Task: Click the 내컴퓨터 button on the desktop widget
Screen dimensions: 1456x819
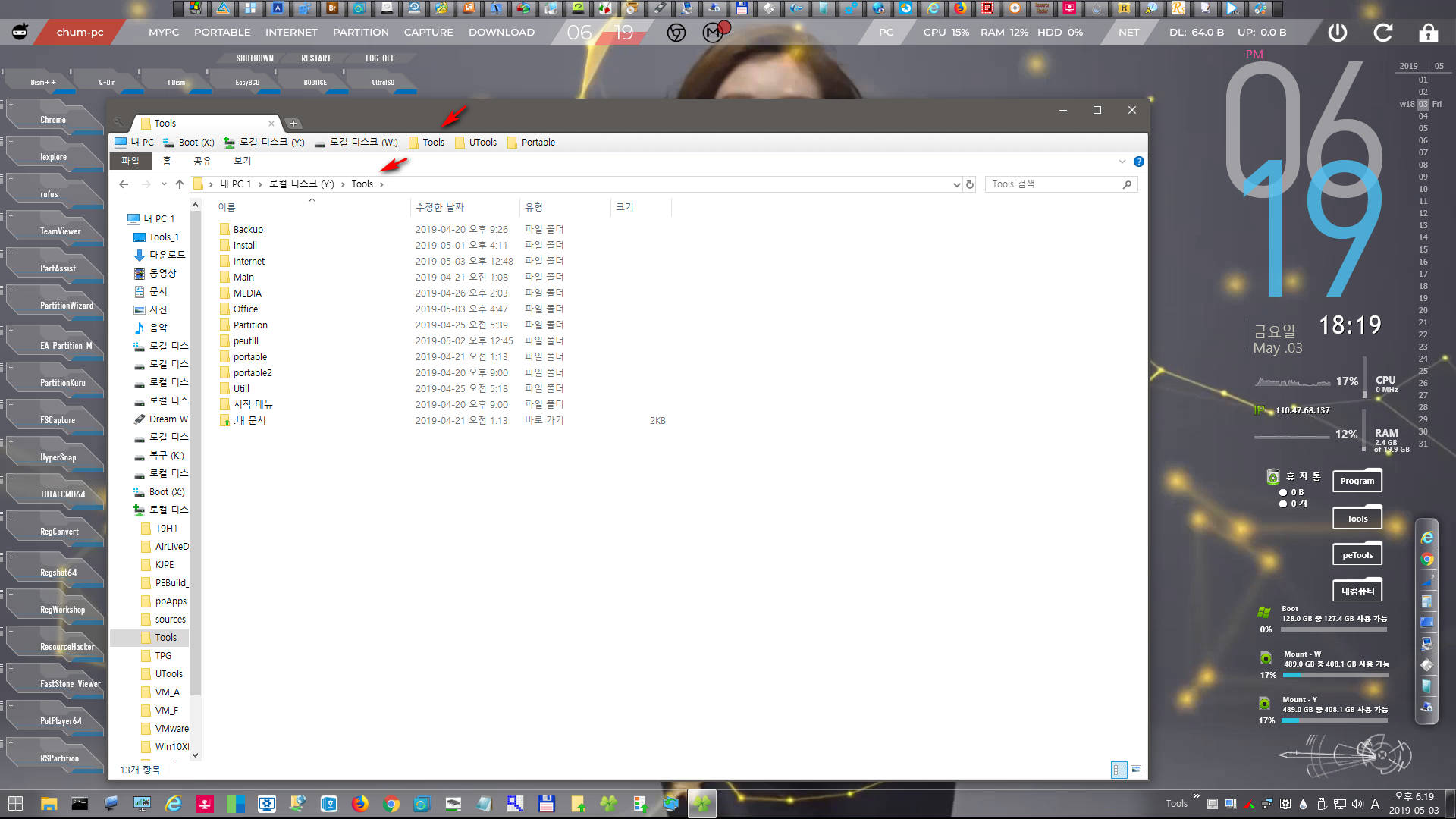Action: click(1357, 591)
